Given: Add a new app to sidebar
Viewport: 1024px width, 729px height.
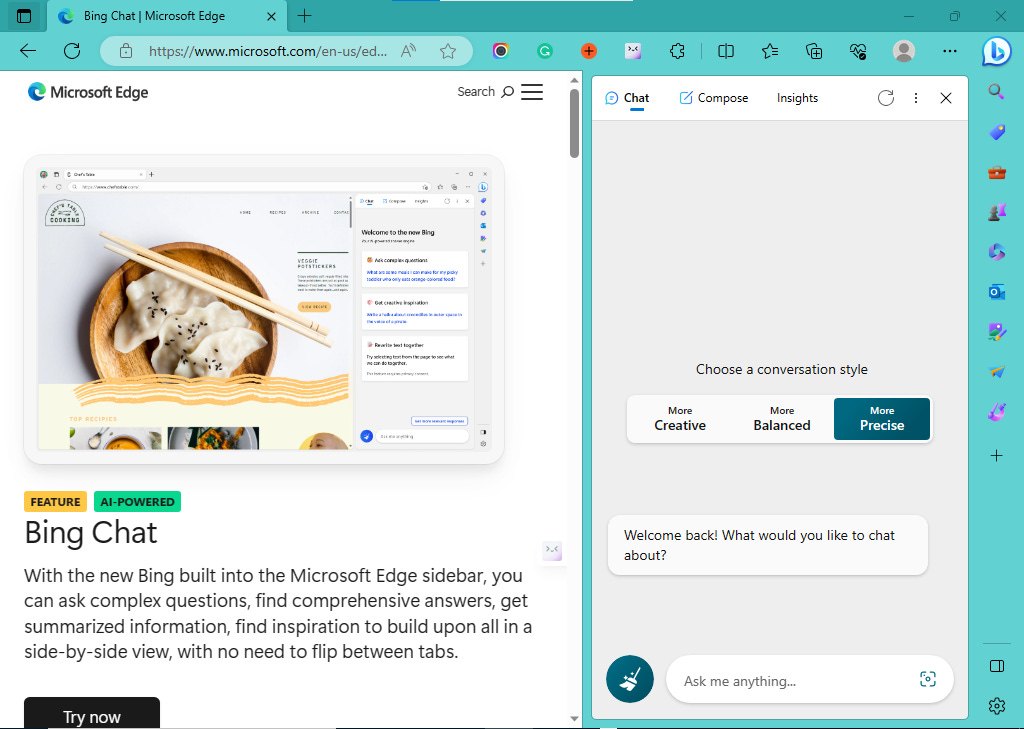Looking at the screenshot, I should point(997,455).
